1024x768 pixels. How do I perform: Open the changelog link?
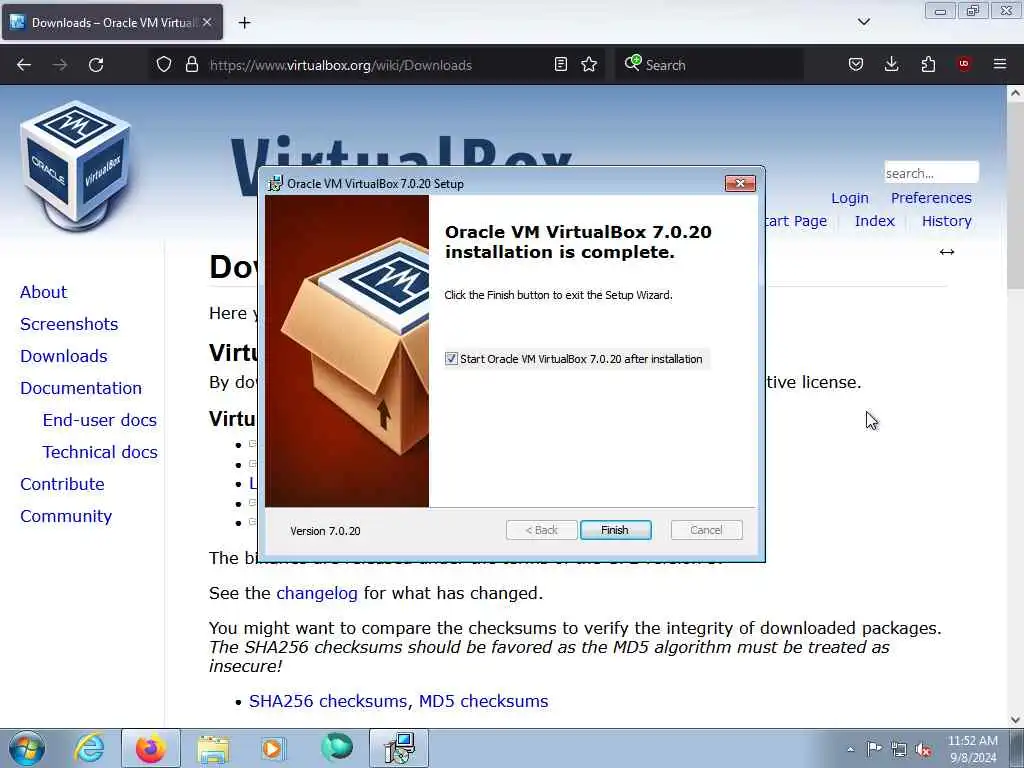click(317, 593)
